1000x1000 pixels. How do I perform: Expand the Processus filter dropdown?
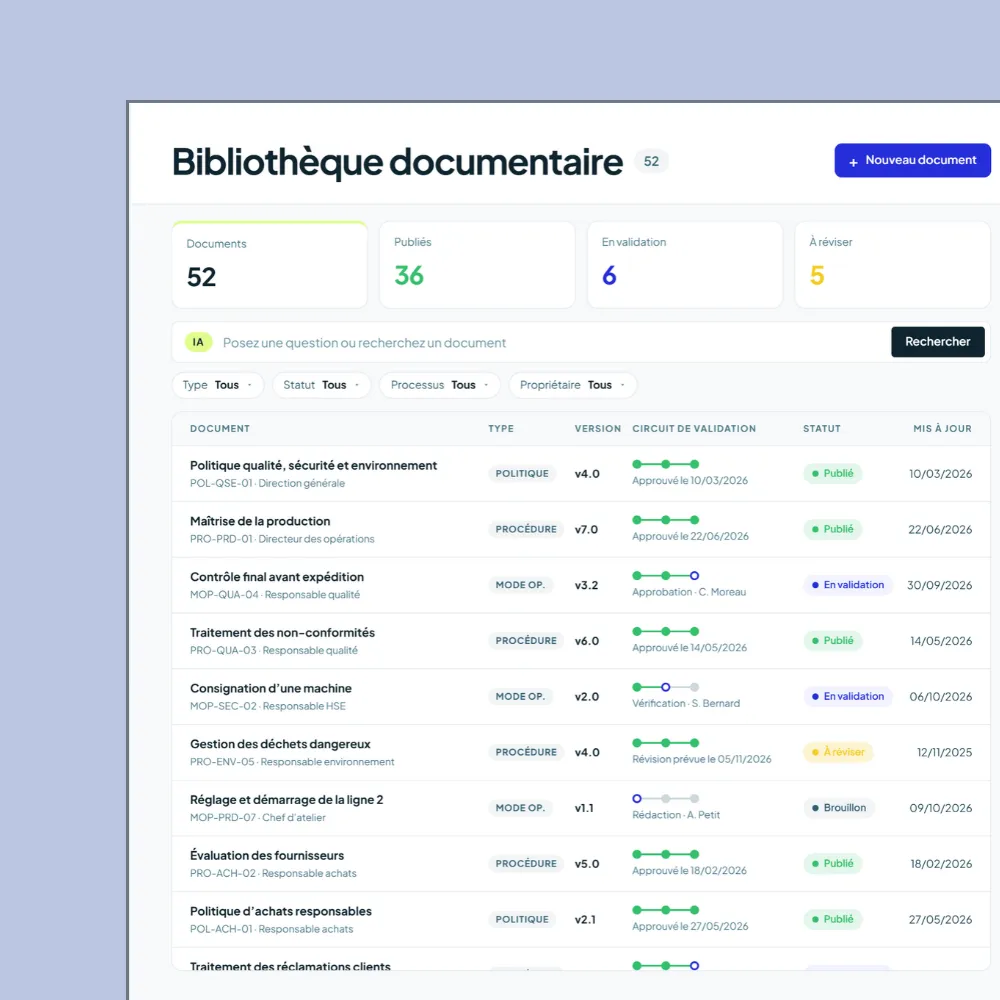(x=439, y=385)
